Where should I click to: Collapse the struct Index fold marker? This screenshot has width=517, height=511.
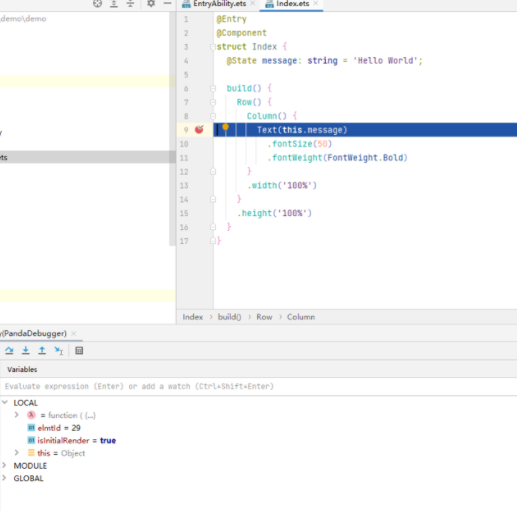click(213, 47)
